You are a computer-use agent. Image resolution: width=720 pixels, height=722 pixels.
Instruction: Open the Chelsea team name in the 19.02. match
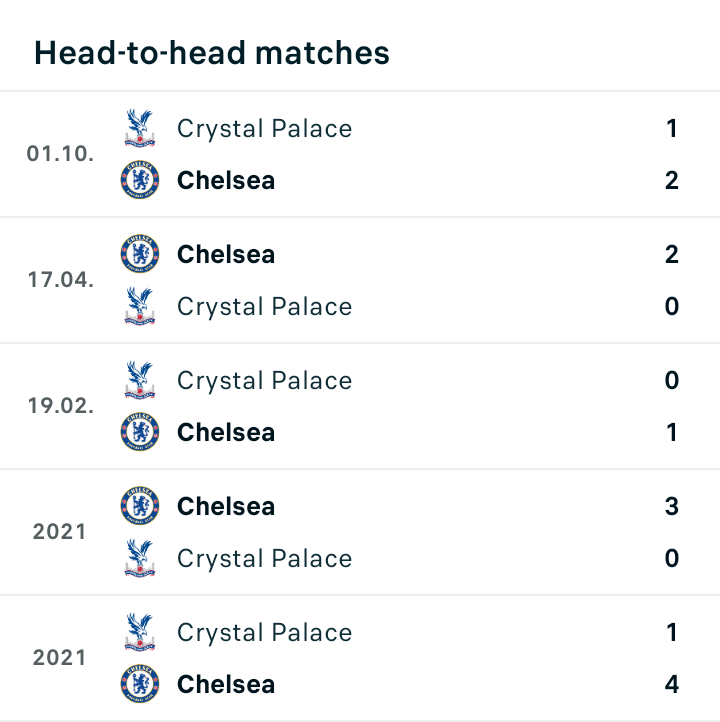click(x=226, y=432)
